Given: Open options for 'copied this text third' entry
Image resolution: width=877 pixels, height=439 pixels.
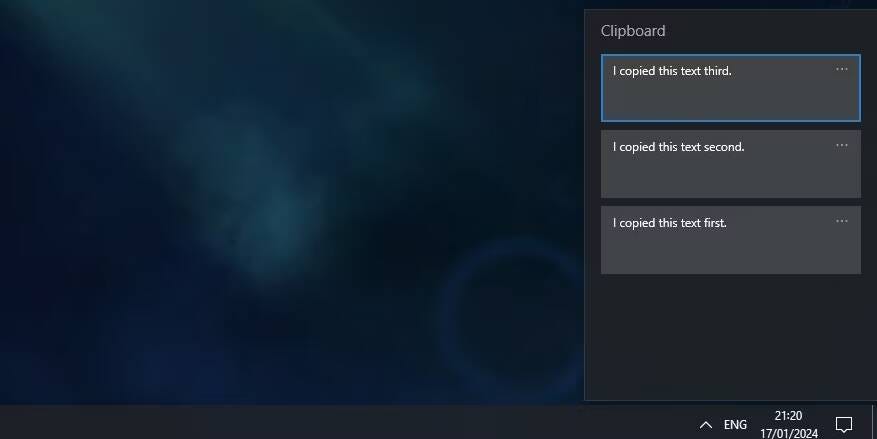Looking at the screenshot, I should pos(842,69).
